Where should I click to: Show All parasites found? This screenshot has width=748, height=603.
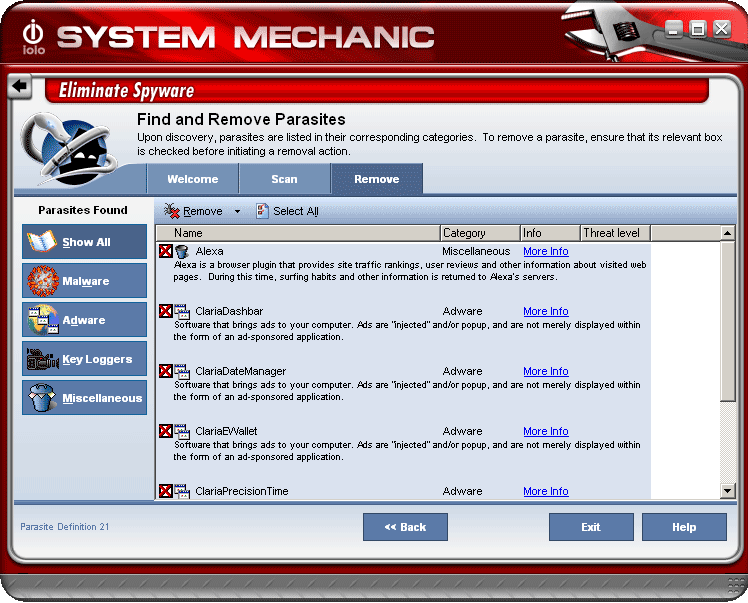(x=84, y=242)
